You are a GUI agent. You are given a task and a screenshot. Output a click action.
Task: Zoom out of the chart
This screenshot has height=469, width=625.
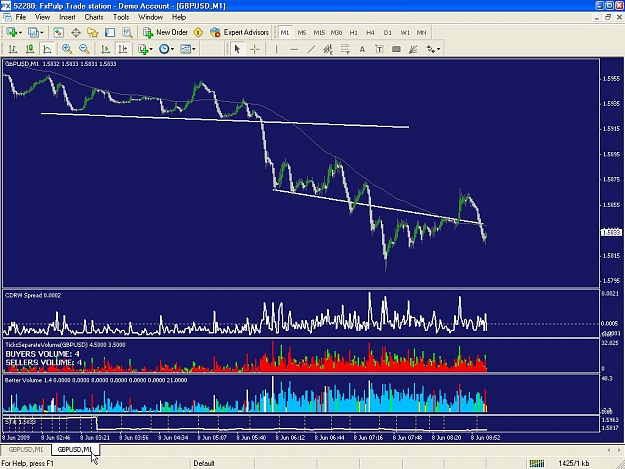click(x=84, y=49)
